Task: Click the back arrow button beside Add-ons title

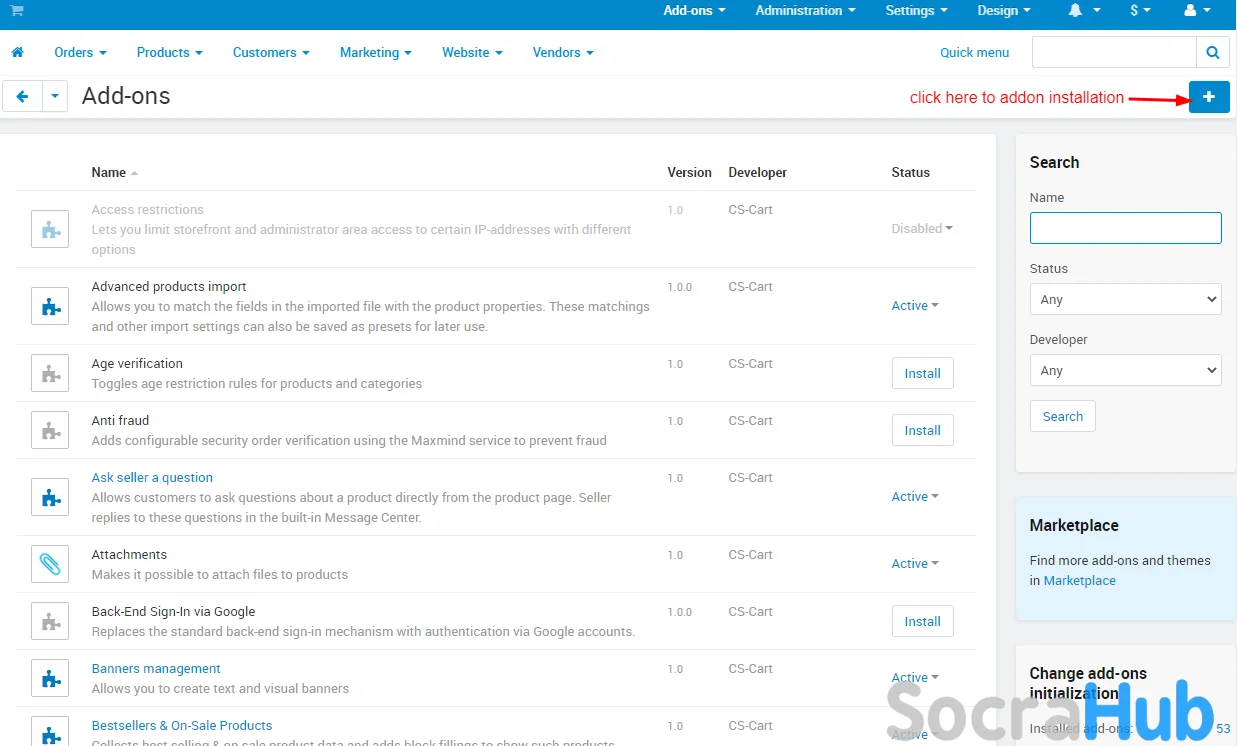Action: click(22, 97)
